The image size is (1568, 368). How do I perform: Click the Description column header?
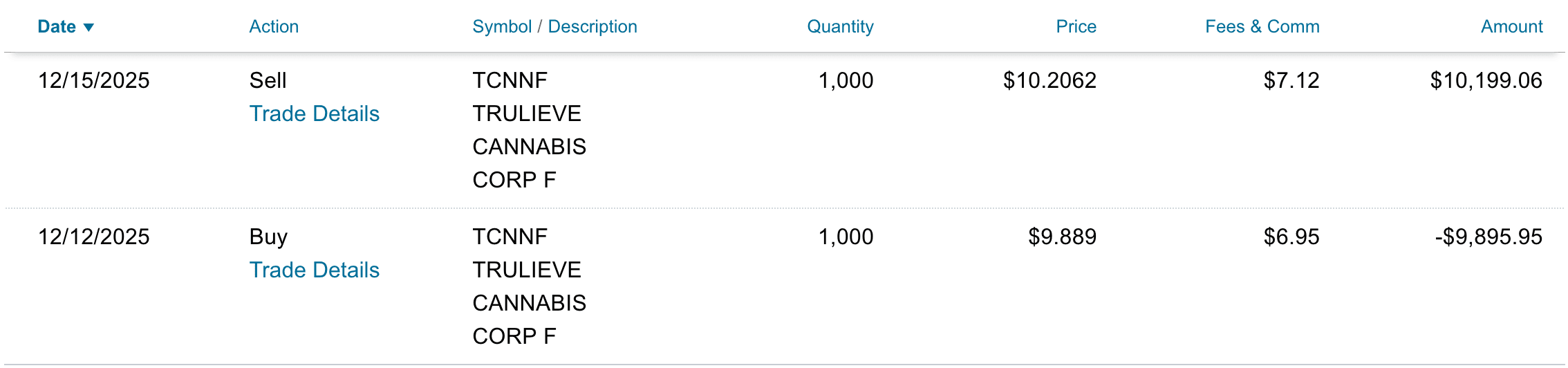pos(592,27)
